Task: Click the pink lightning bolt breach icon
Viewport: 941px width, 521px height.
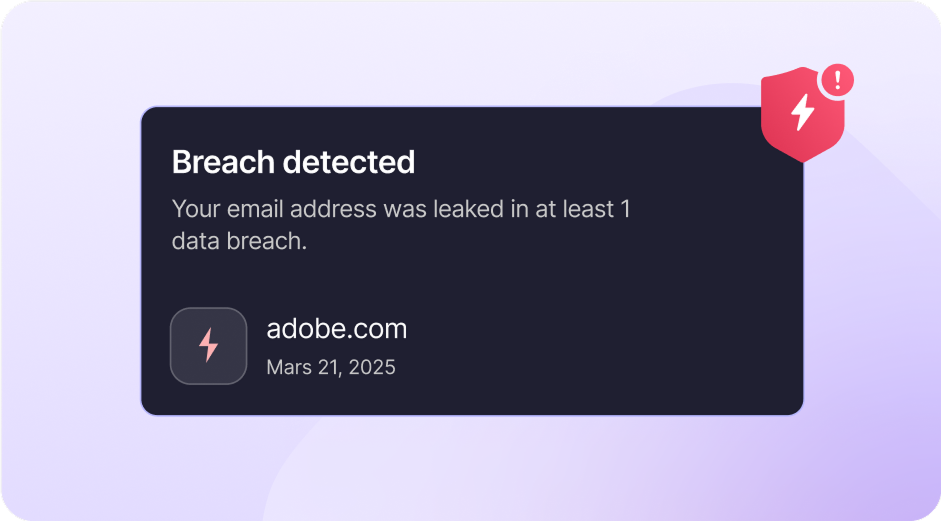Action: coord(208,345)
